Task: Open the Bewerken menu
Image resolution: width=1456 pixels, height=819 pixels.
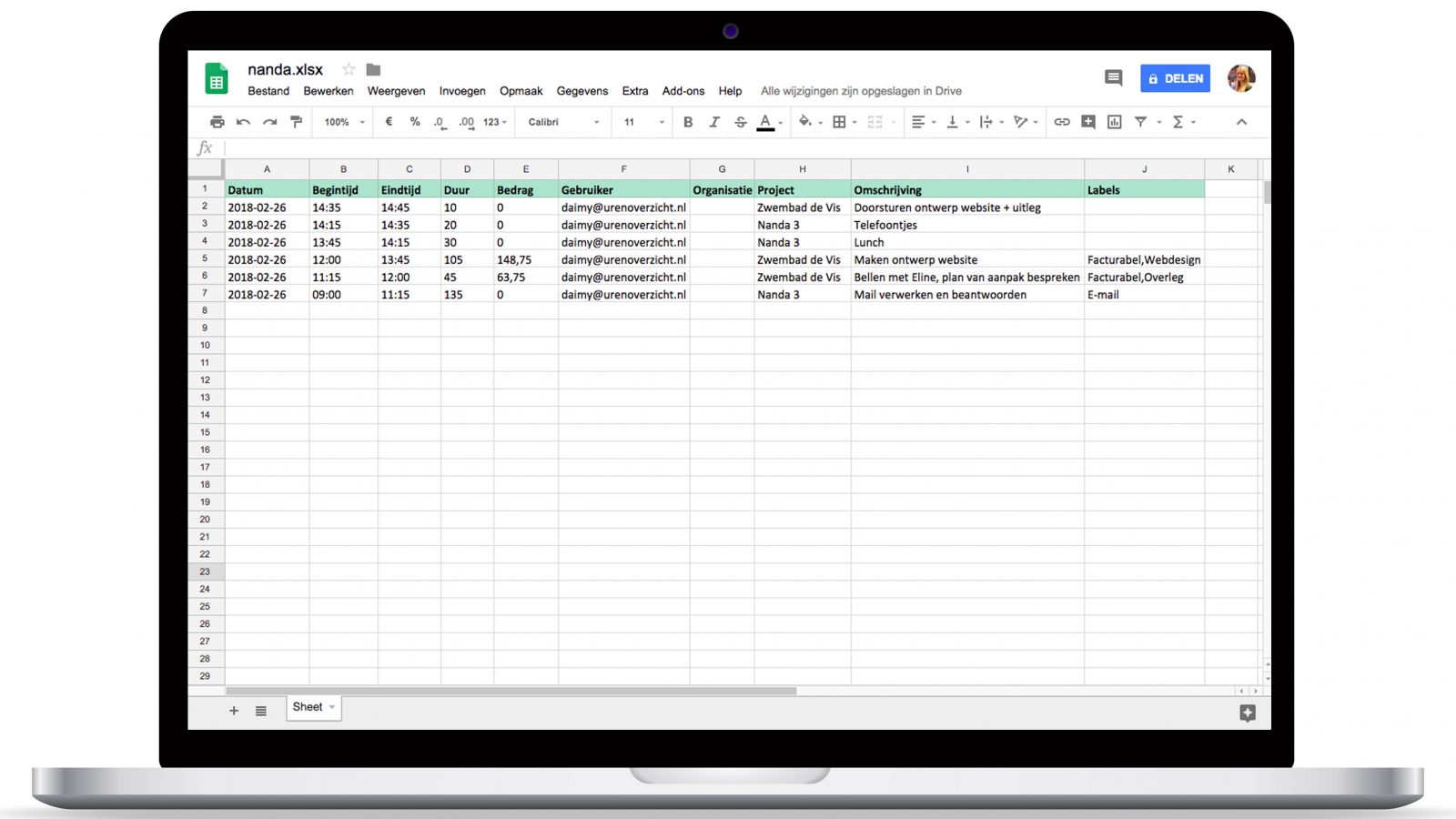Action: pos(329,91)
